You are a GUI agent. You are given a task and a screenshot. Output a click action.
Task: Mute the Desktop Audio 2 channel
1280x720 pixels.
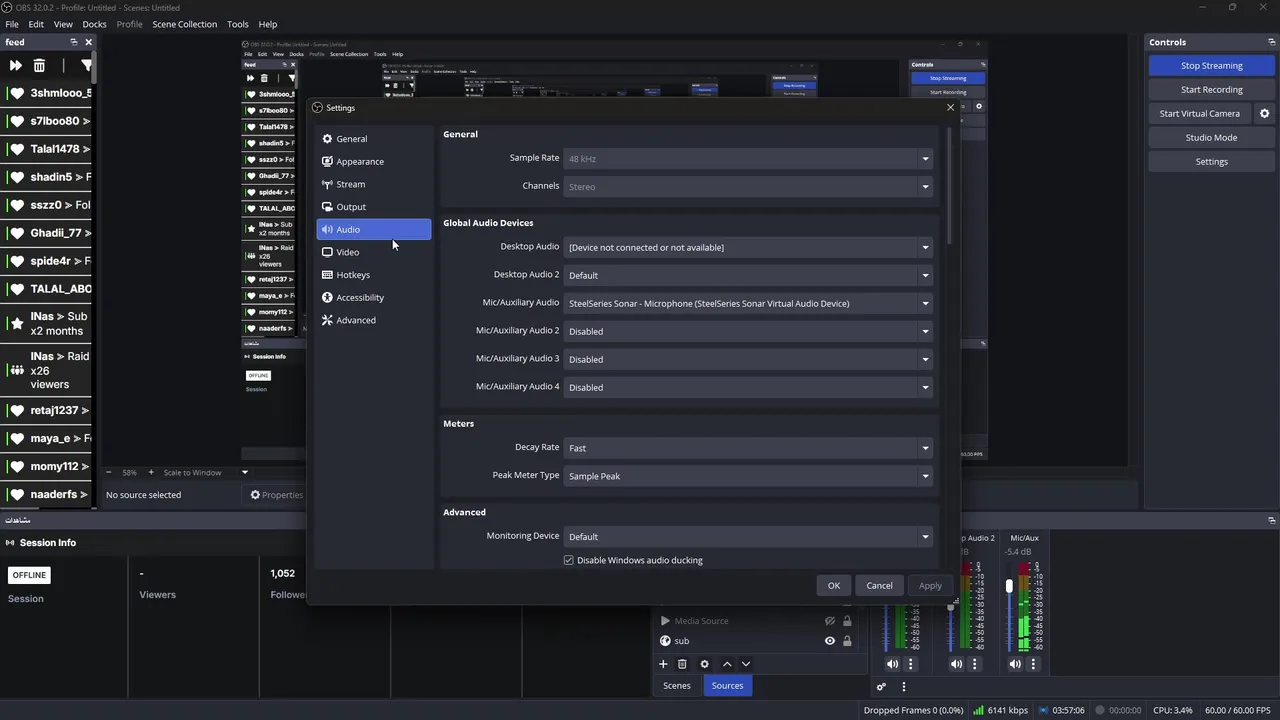pos(956,664)
